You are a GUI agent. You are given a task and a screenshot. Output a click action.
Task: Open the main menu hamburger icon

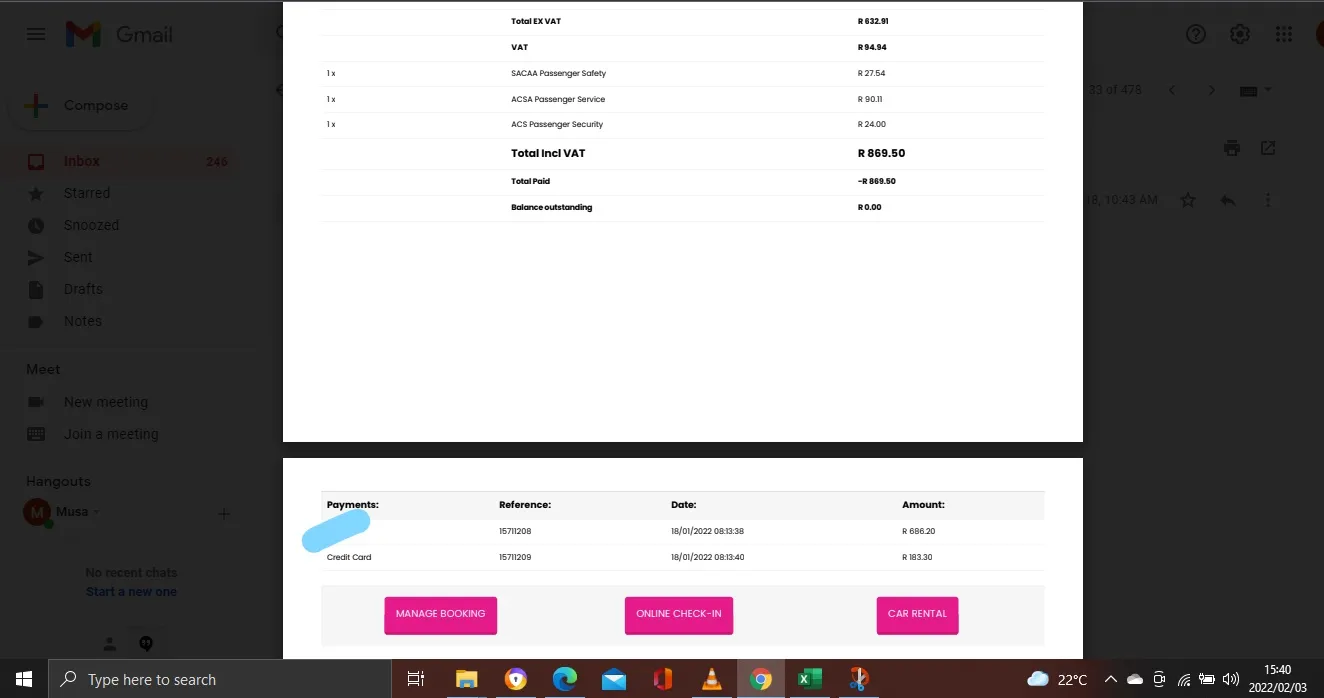pos(36,35)
